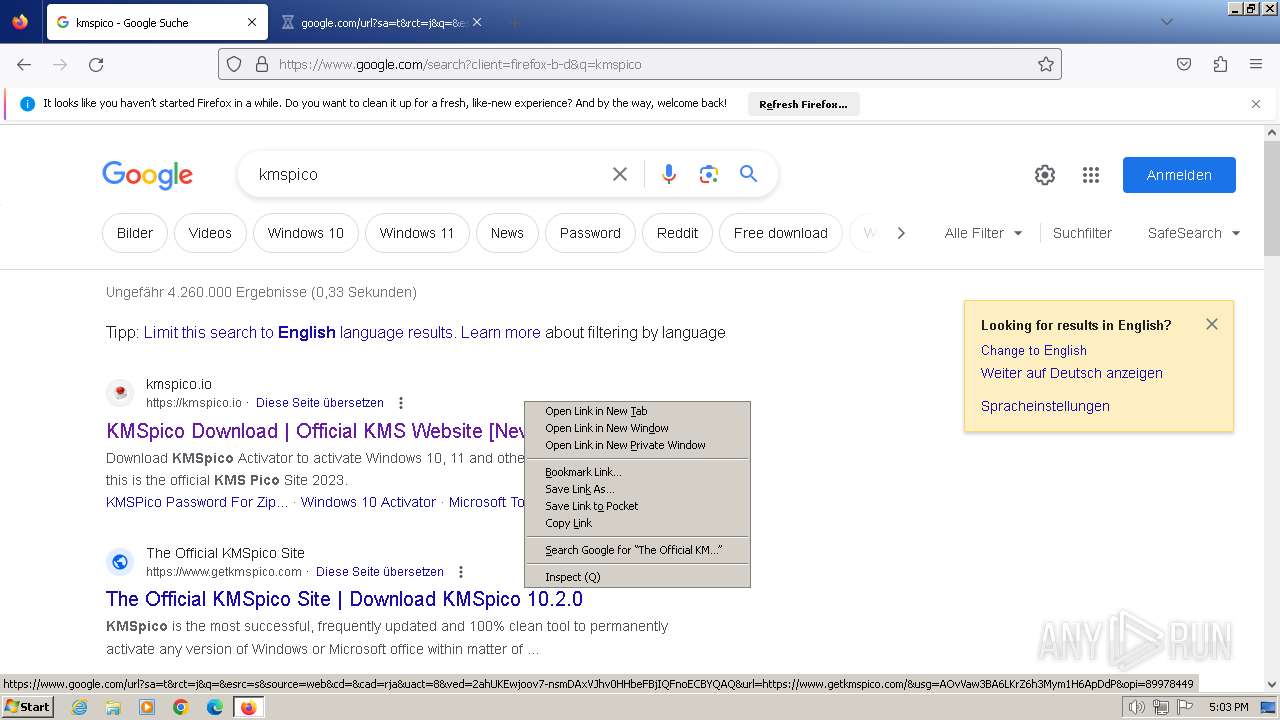This screenshot has width=1280, height=720.
Task: Click the Change to English link
Action: pyautogui.click(x=1034, y=350)
